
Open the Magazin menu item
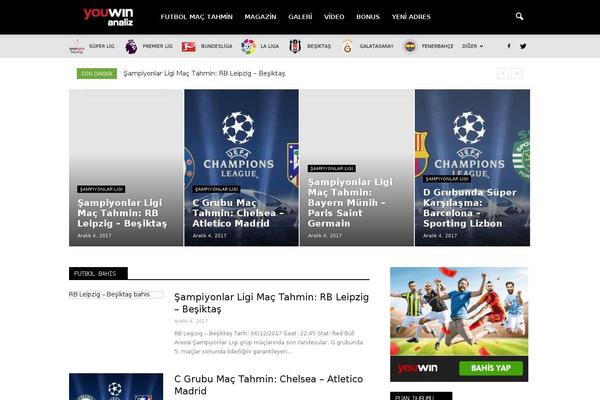260,17
